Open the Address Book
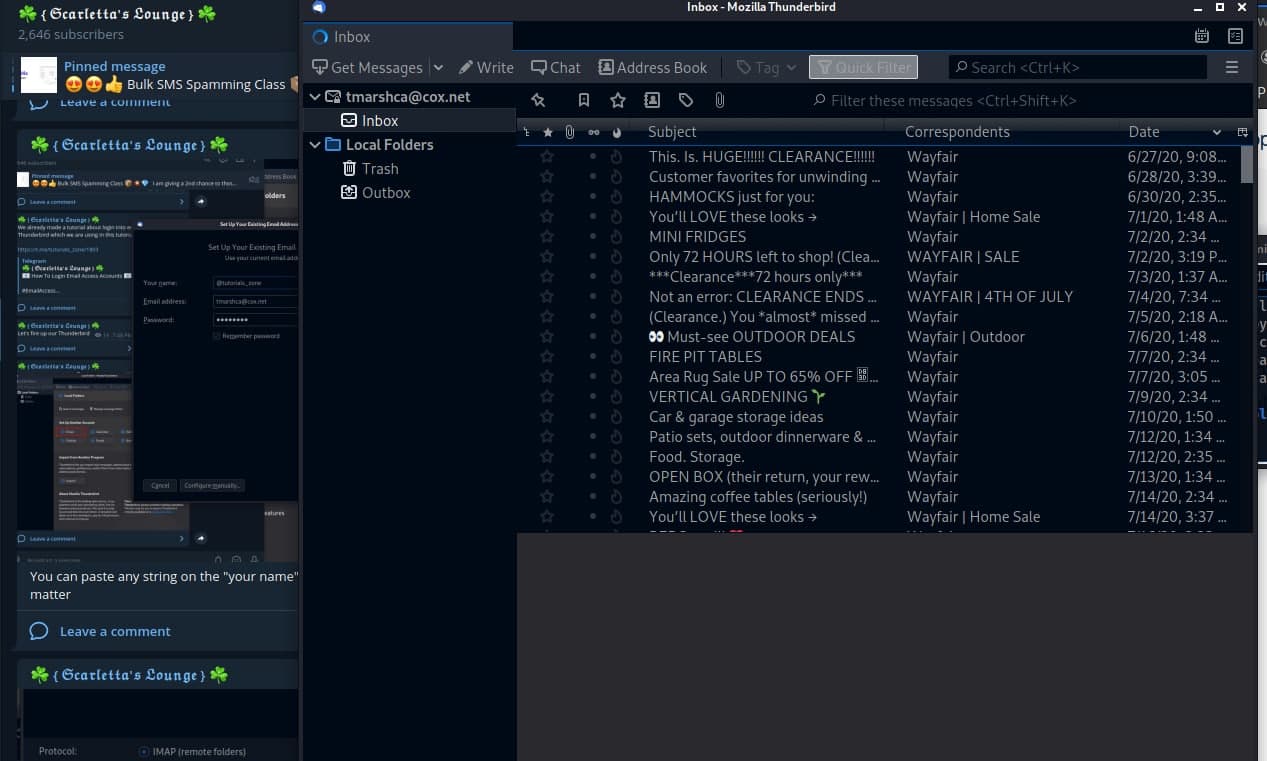This screenshot has height=761, width=1267. tap(652, 67)
